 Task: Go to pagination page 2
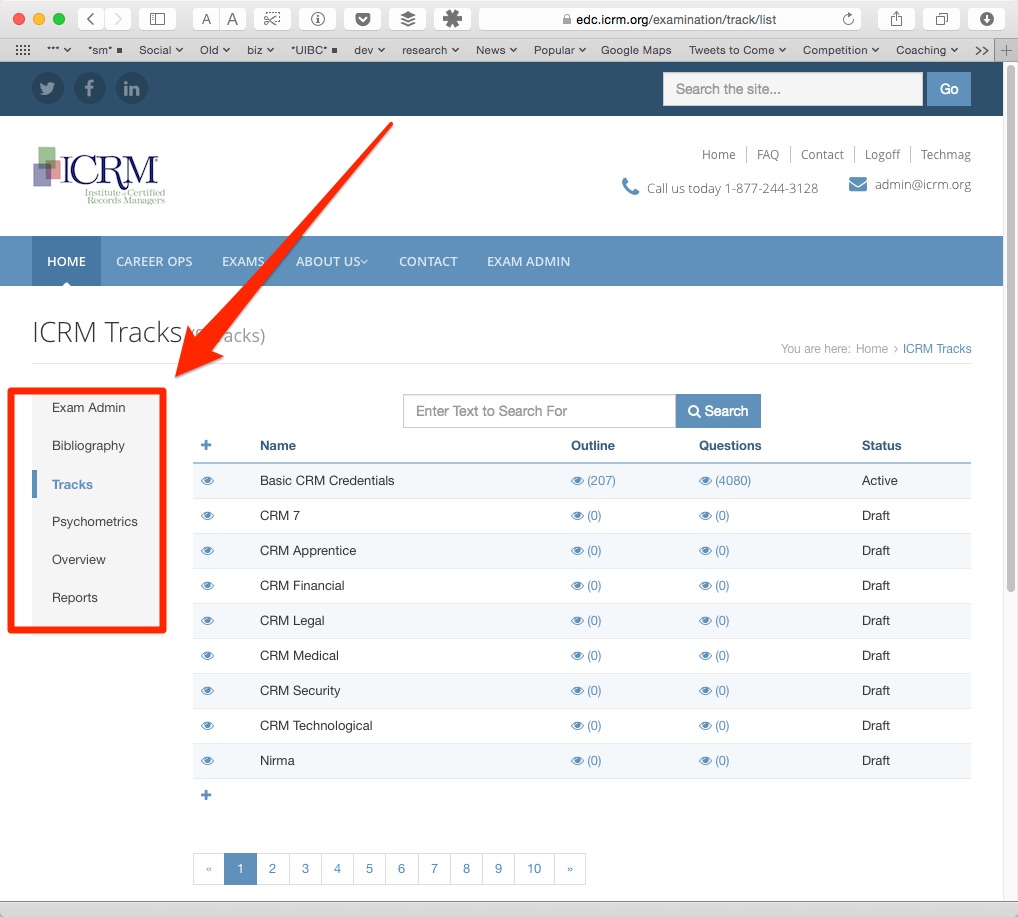(x=273, y=869)
